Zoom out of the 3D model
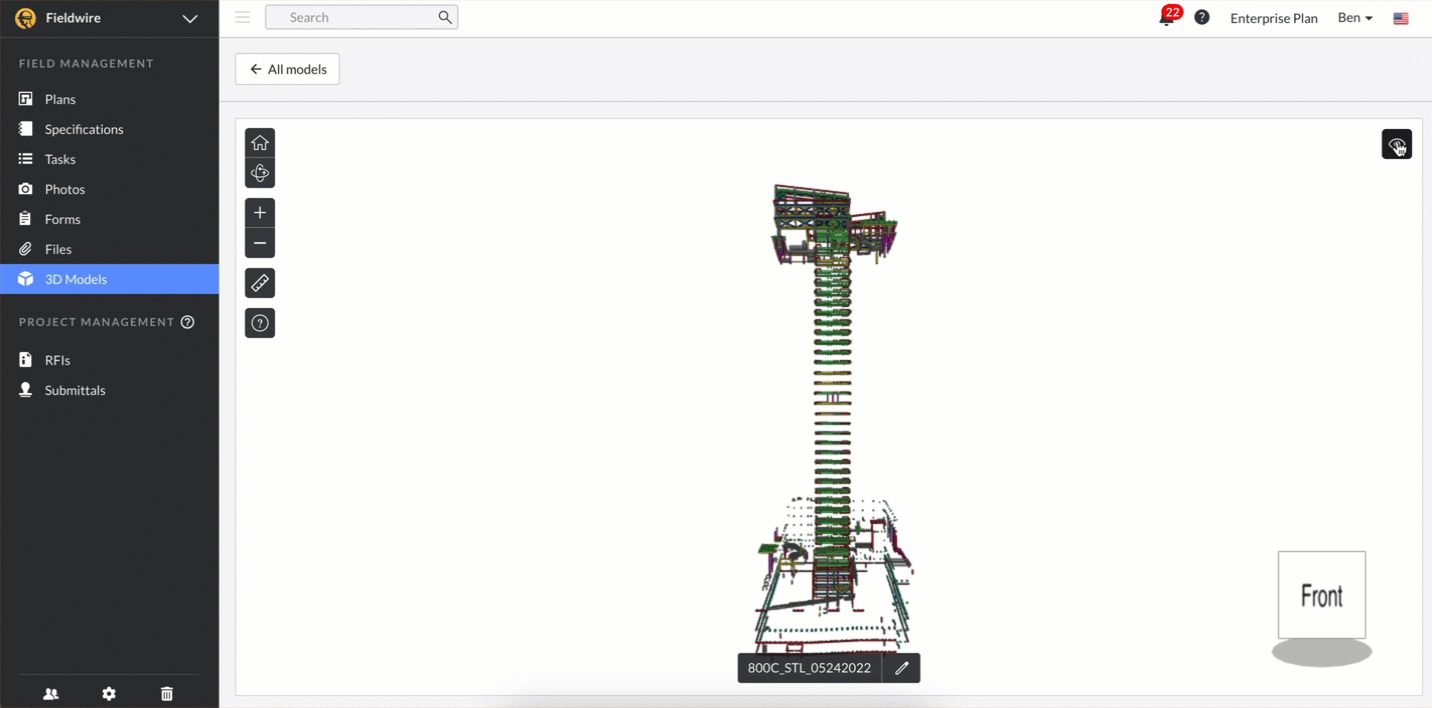Viewport: 1432px width, 708px height. (x=260, y=243)
